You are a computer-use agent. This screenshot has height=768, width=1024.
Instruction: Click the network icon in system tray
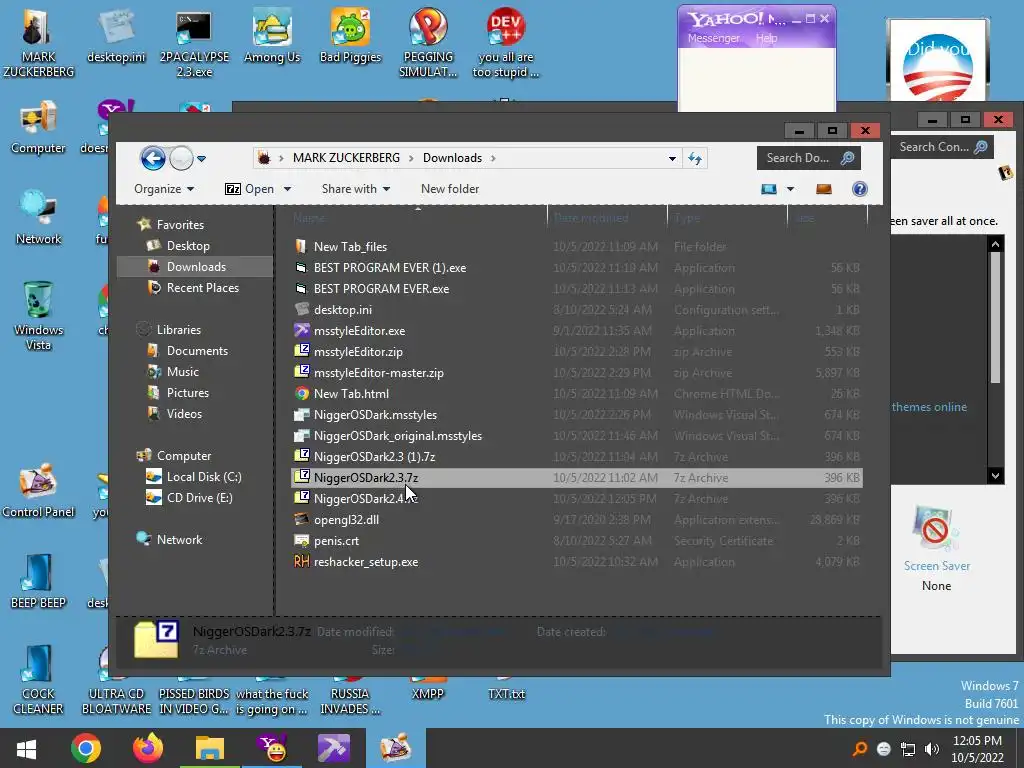point(908,749)
